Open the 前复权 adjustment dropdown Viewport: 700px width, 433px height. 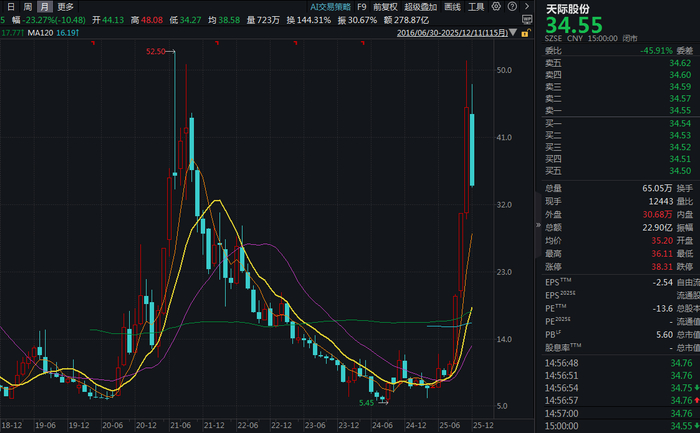pyautogui.click(x=385, y=7)
